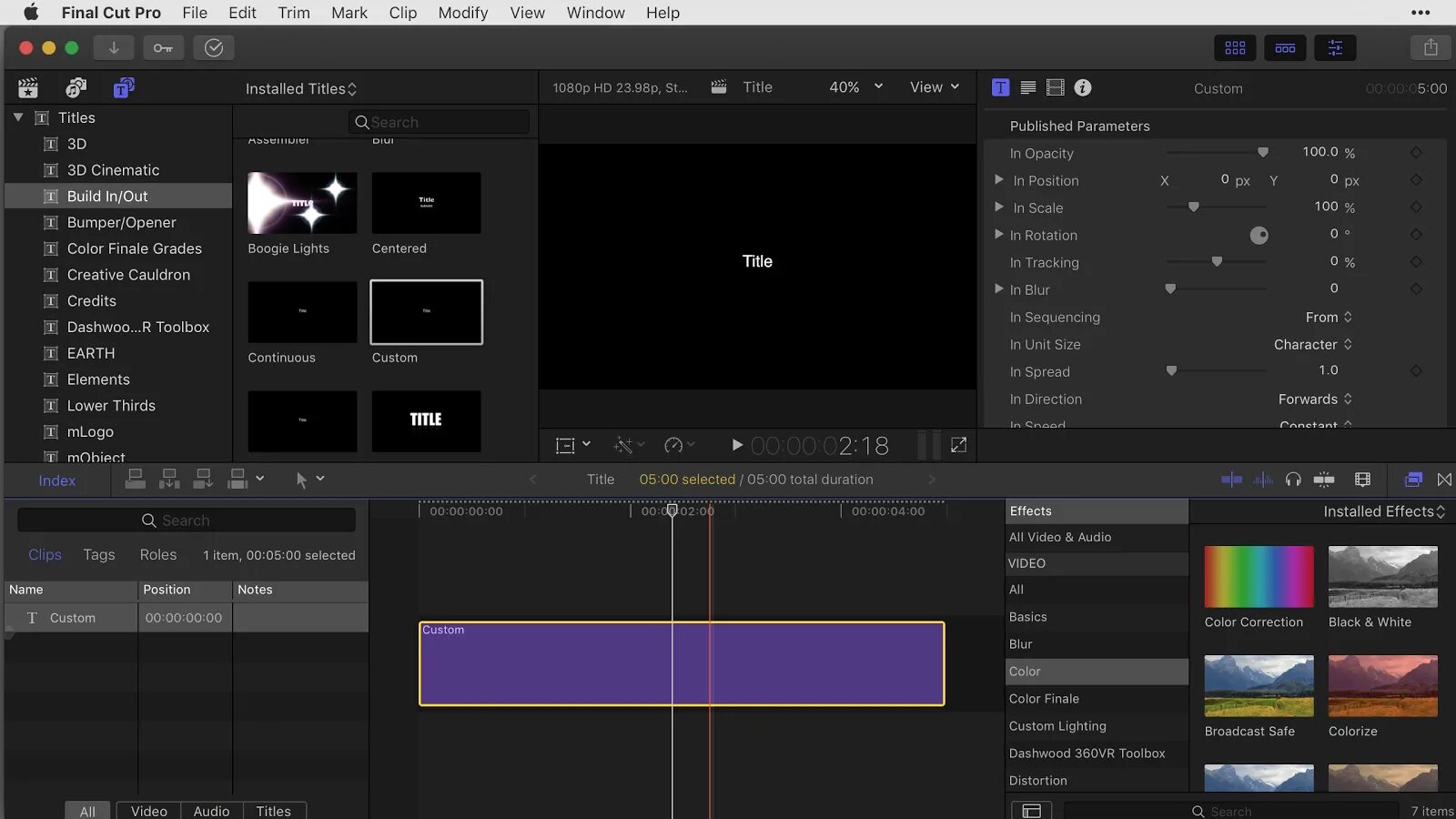This screenshot has width=1456, height=819.
Task: Filter index by Audio button
Action: click(211, 811)
